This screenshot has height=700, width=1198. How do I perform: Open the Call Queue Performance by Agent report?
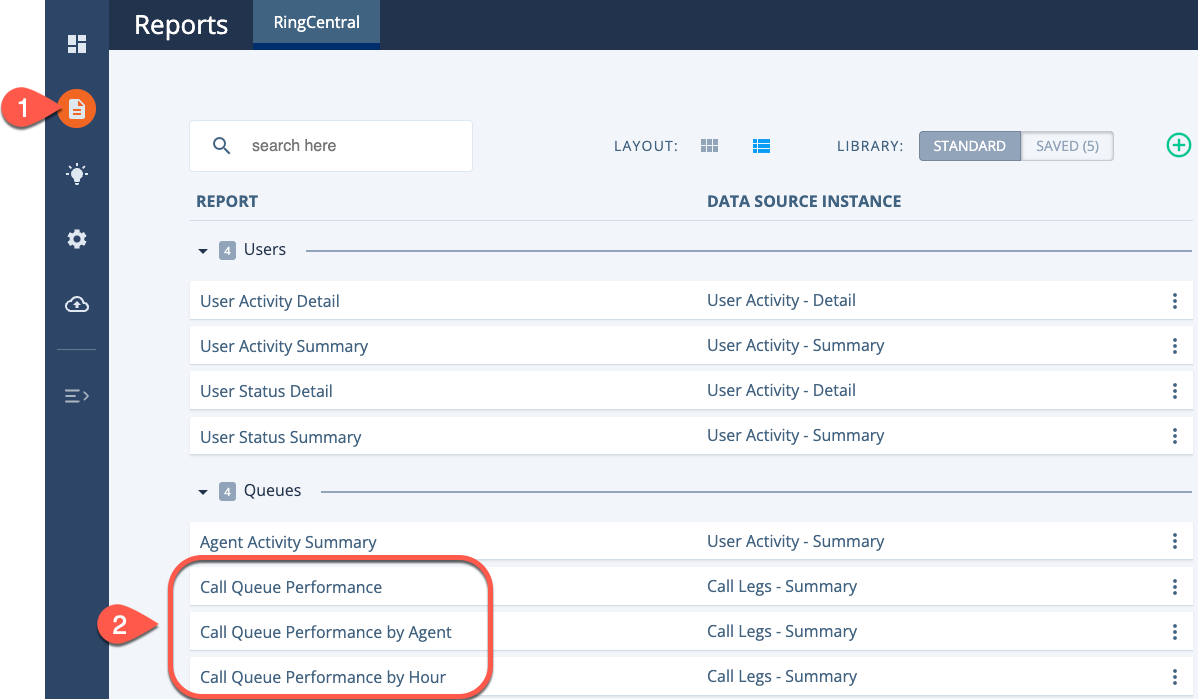(x=326, y=632)
